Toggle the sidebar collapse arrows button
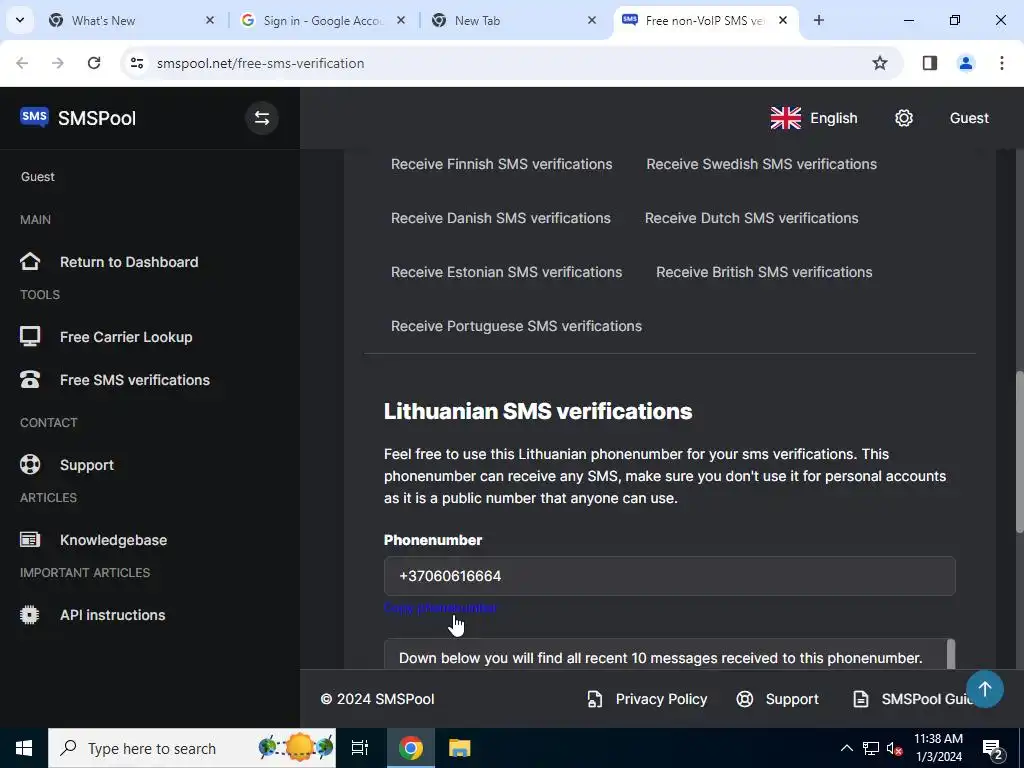This screenshot has width=1024, height=768. point(262,118)
